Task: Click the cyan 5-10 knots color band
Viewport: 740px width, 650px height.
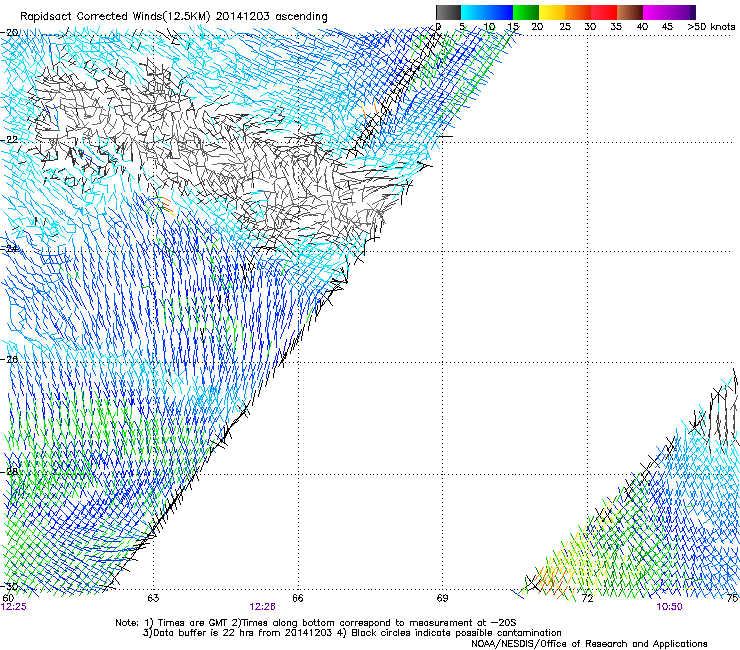Action: 474,12
